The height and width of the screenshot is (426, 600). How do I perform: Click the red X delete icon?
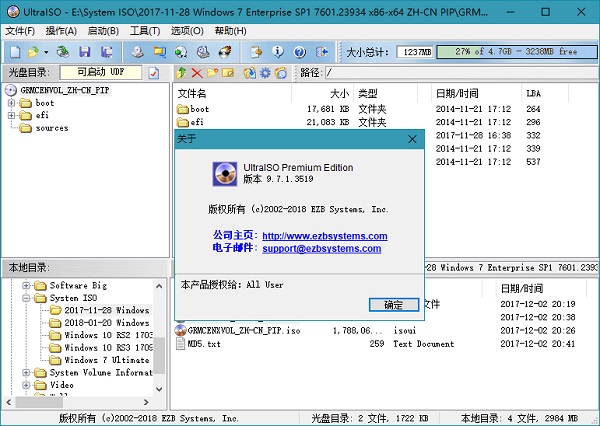click(197, 73)
